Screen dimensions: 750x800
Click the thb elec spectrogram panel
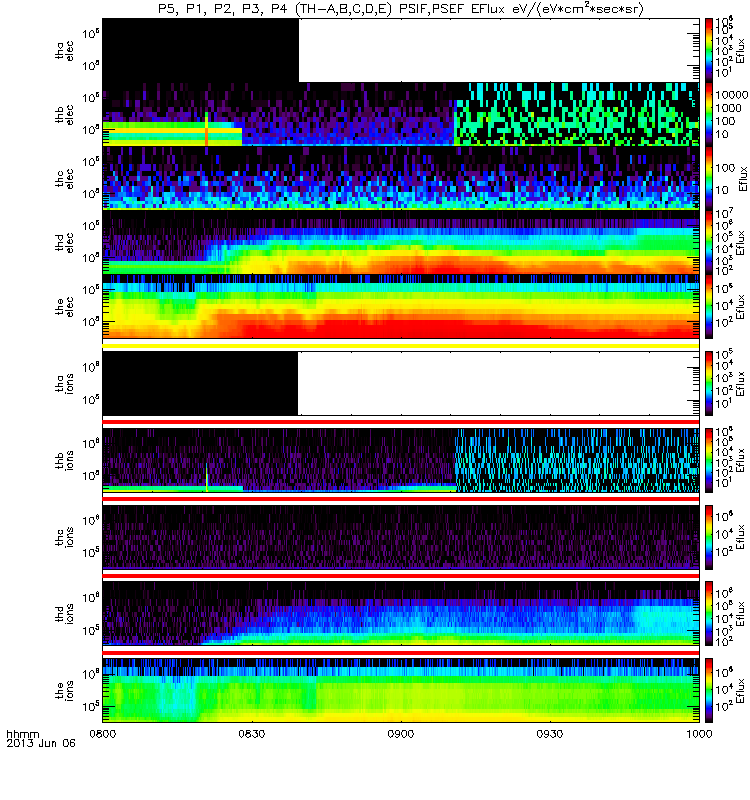(401, 114)
